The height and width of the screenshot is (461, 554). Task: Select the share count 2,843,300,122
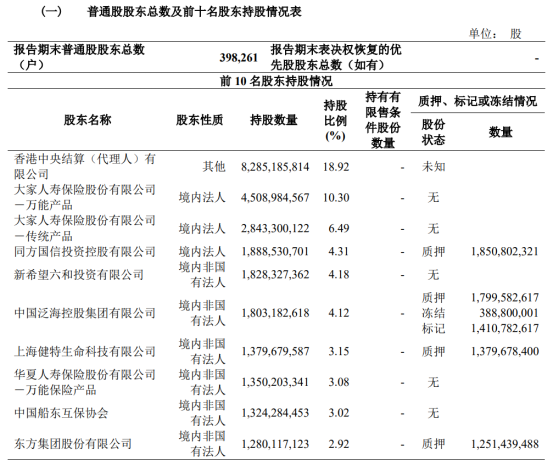pyautogui.click(x=275, y=229)
